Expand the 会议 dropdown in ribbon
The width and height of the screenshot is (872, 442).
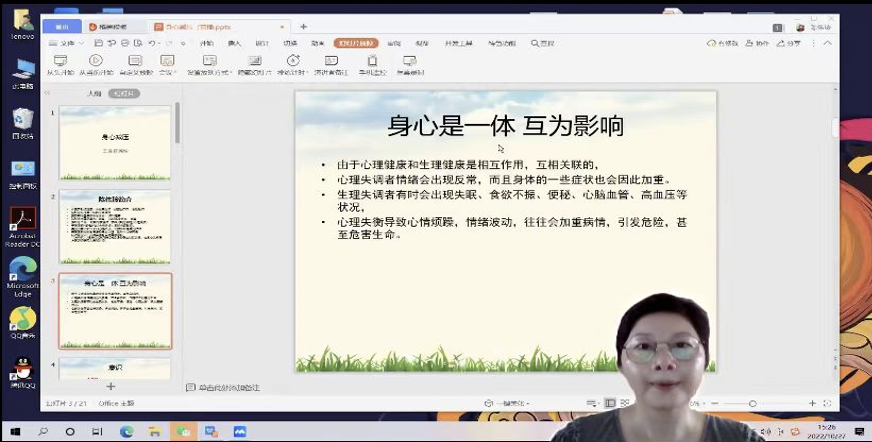tap(167, 65)
